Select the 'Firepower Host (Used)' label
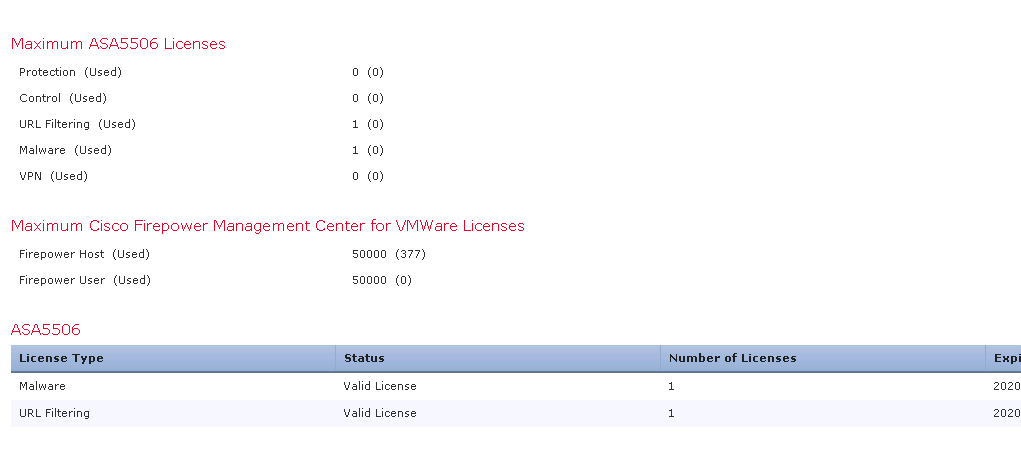The image size is (1021, 469). click(x=85, y=254)
